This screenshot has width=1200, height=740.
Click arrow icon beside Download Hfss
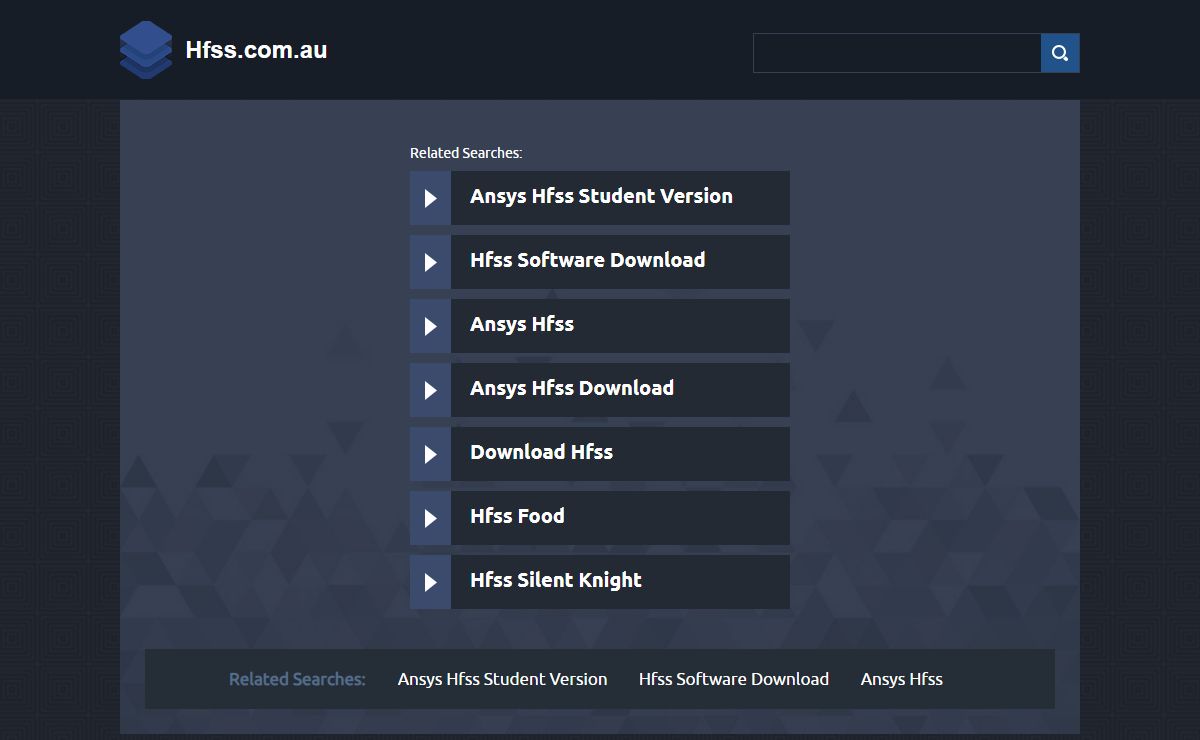tap(430, 454)
